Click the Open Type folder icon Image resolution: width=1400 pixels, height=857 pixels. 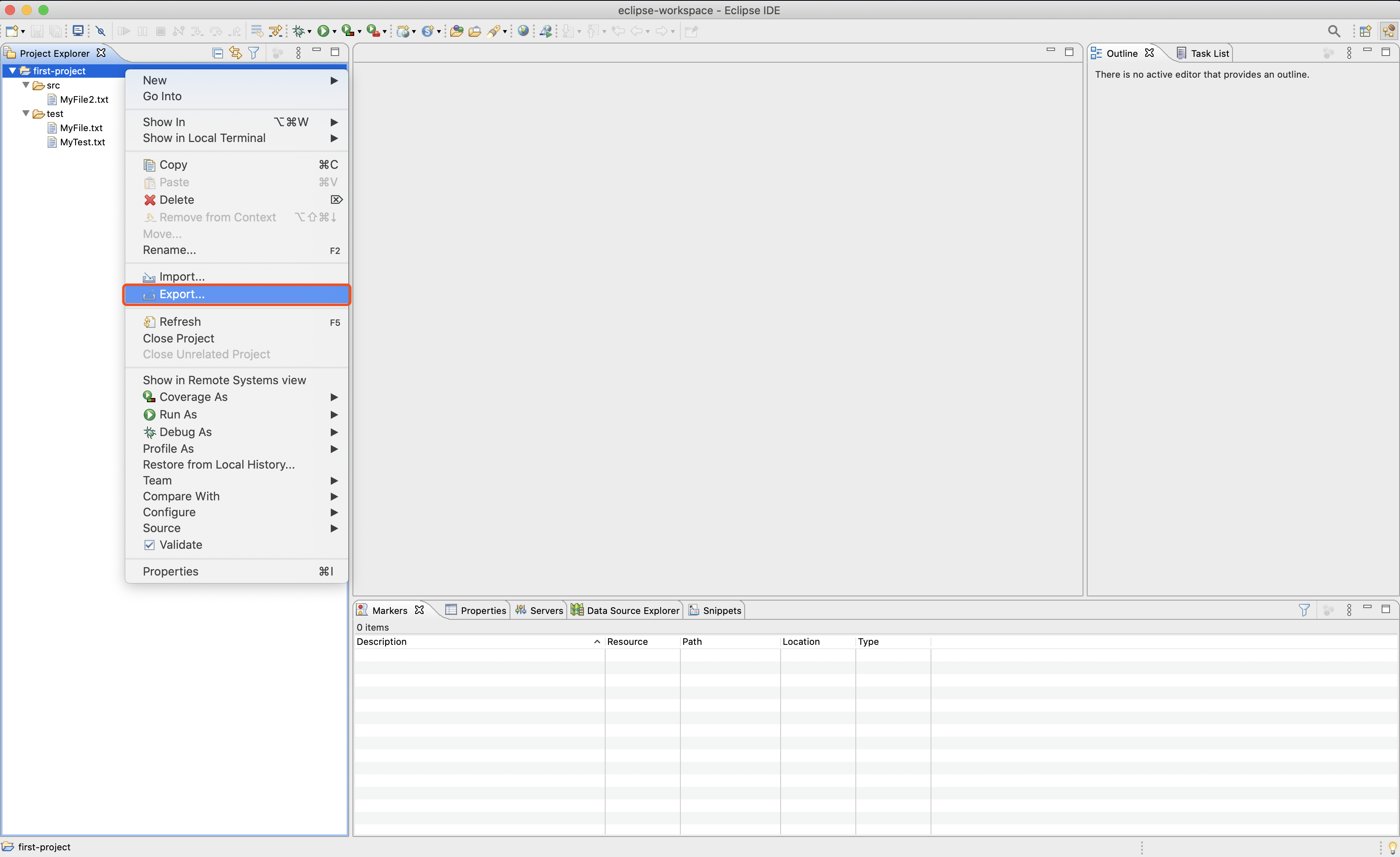[456, 31]
